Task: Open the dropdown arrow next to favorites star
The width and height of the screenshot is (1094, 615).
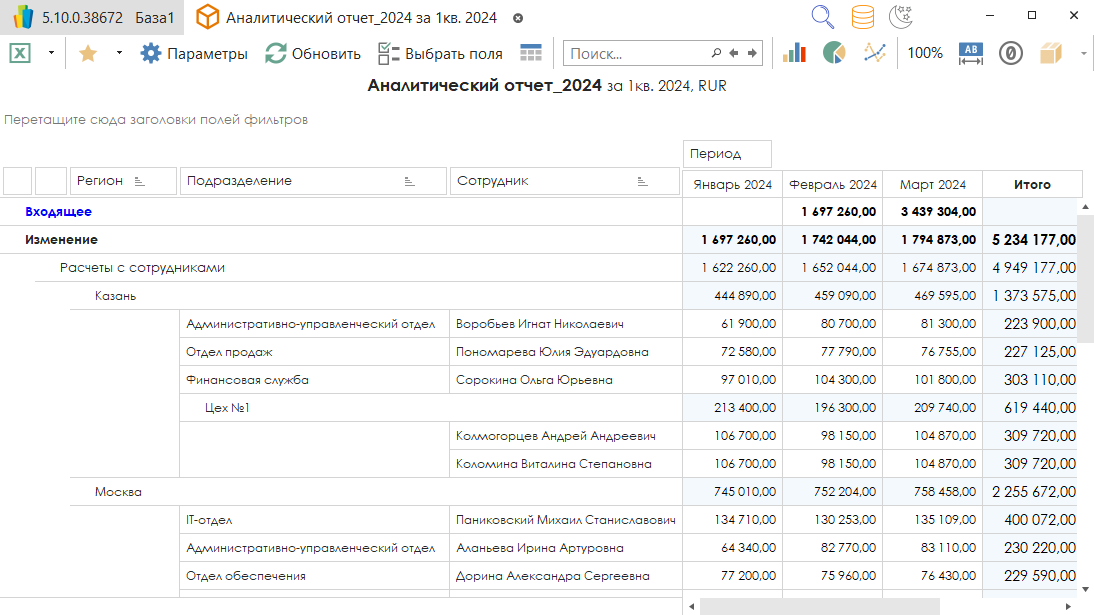Action: tap(119, 53)
